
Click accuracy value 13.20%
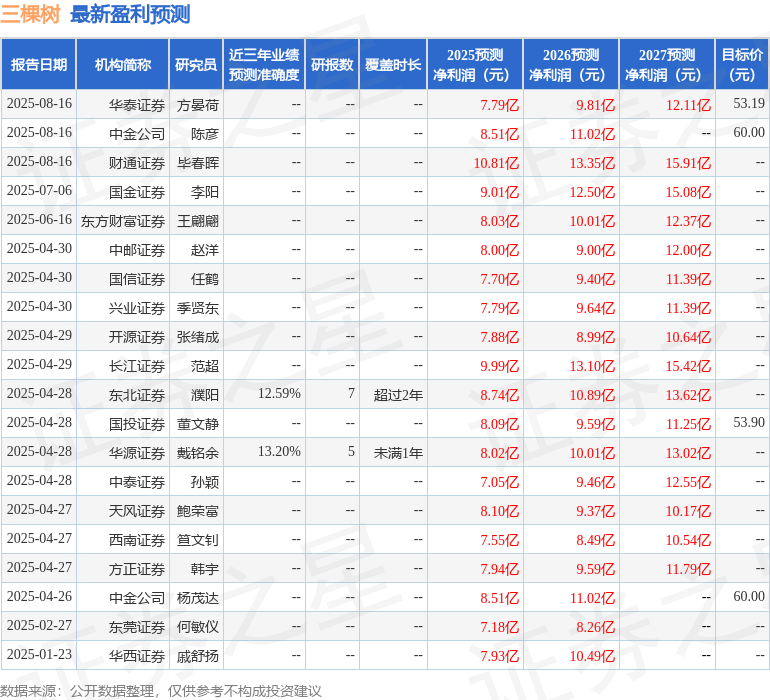tap(279, 451)
